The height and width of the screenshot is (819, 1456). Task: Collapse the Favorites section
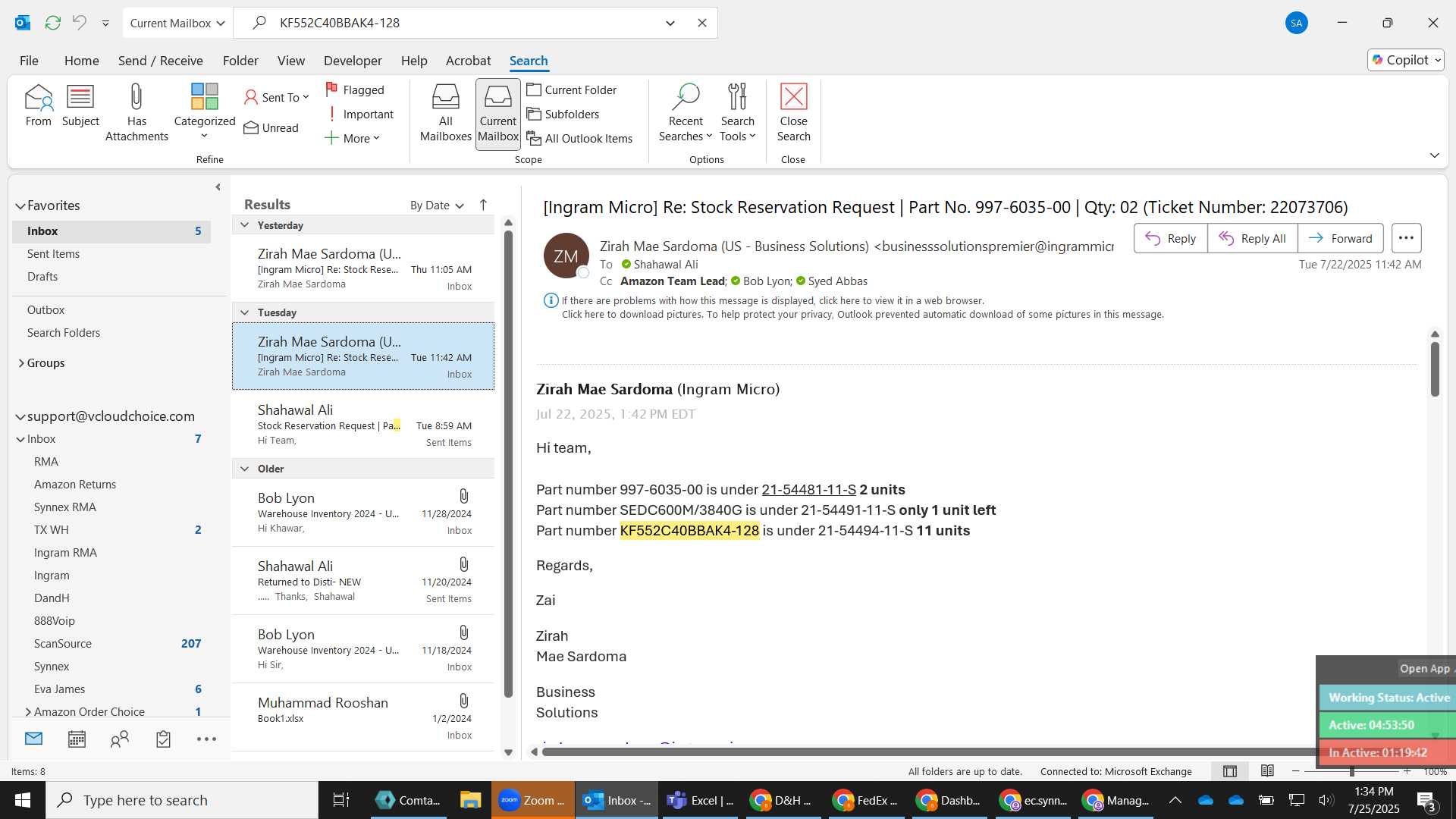[x=20, y=206]
